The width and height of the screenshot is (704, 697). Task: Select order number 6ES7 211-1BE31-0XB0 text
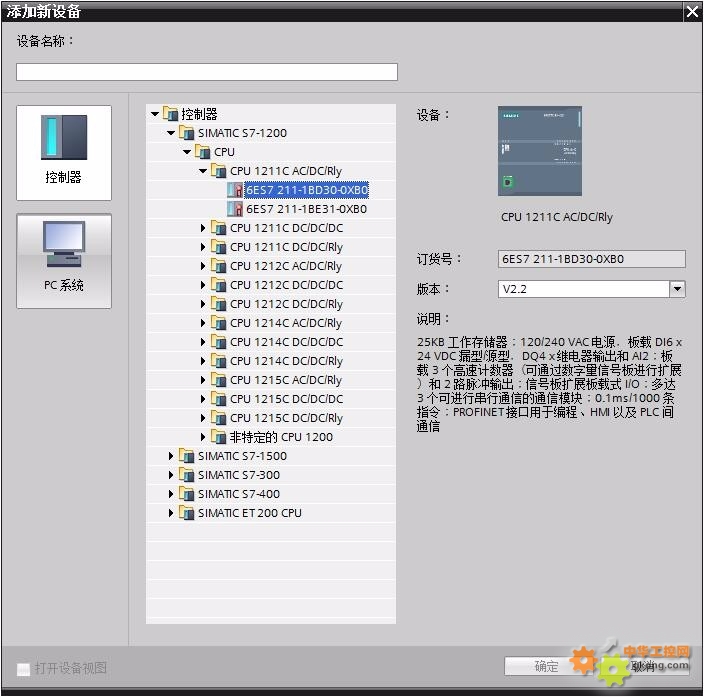tap(306, 209)
